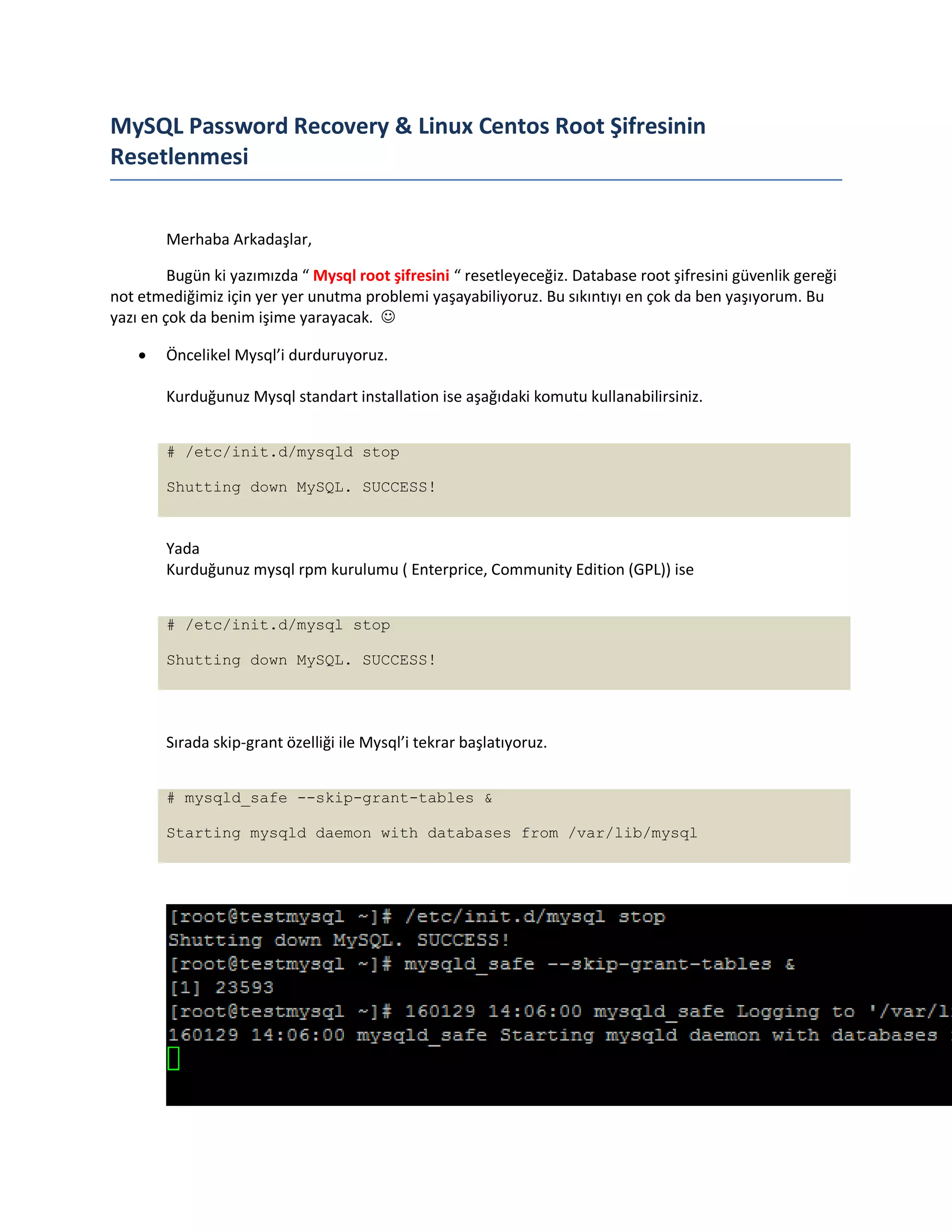Click the blue horizontal line under the title
Screen dimensions: 952x1232
point(476,180)
